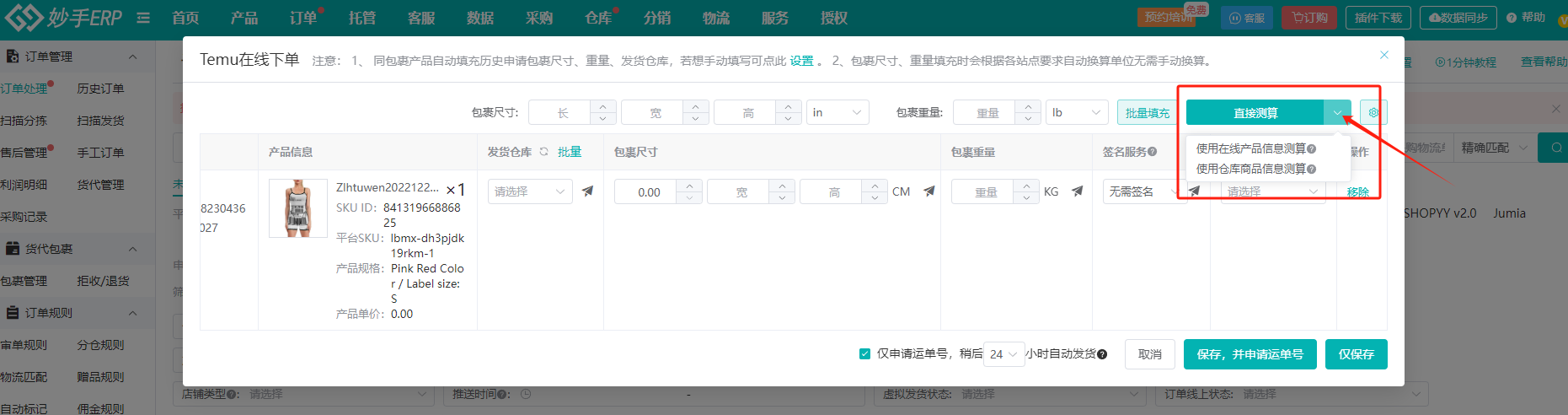Image resolution: width=1568 pixels, height=415 pixels.
Task: Open the 物流 top menu
Action: [x=716, y=18]
